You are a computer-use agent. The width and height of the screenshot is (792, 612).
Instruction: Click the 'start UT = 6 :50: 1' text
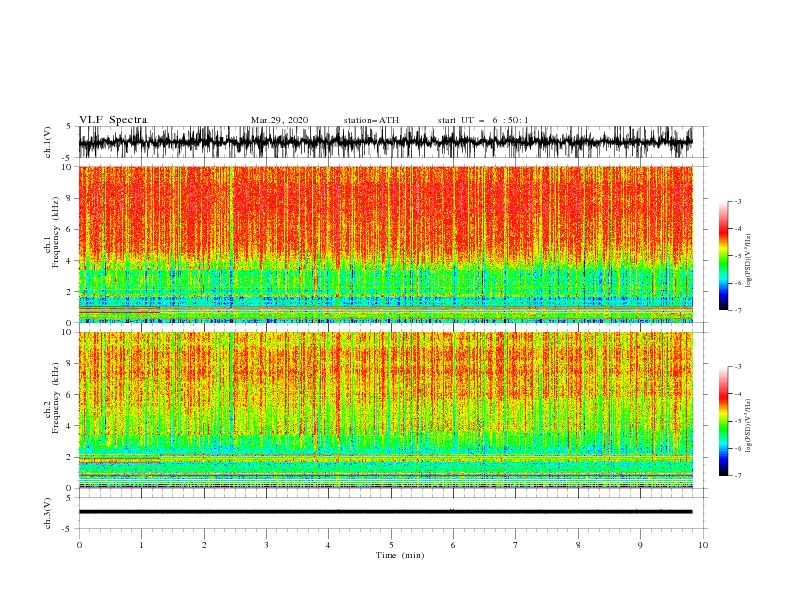click(483, 120)
